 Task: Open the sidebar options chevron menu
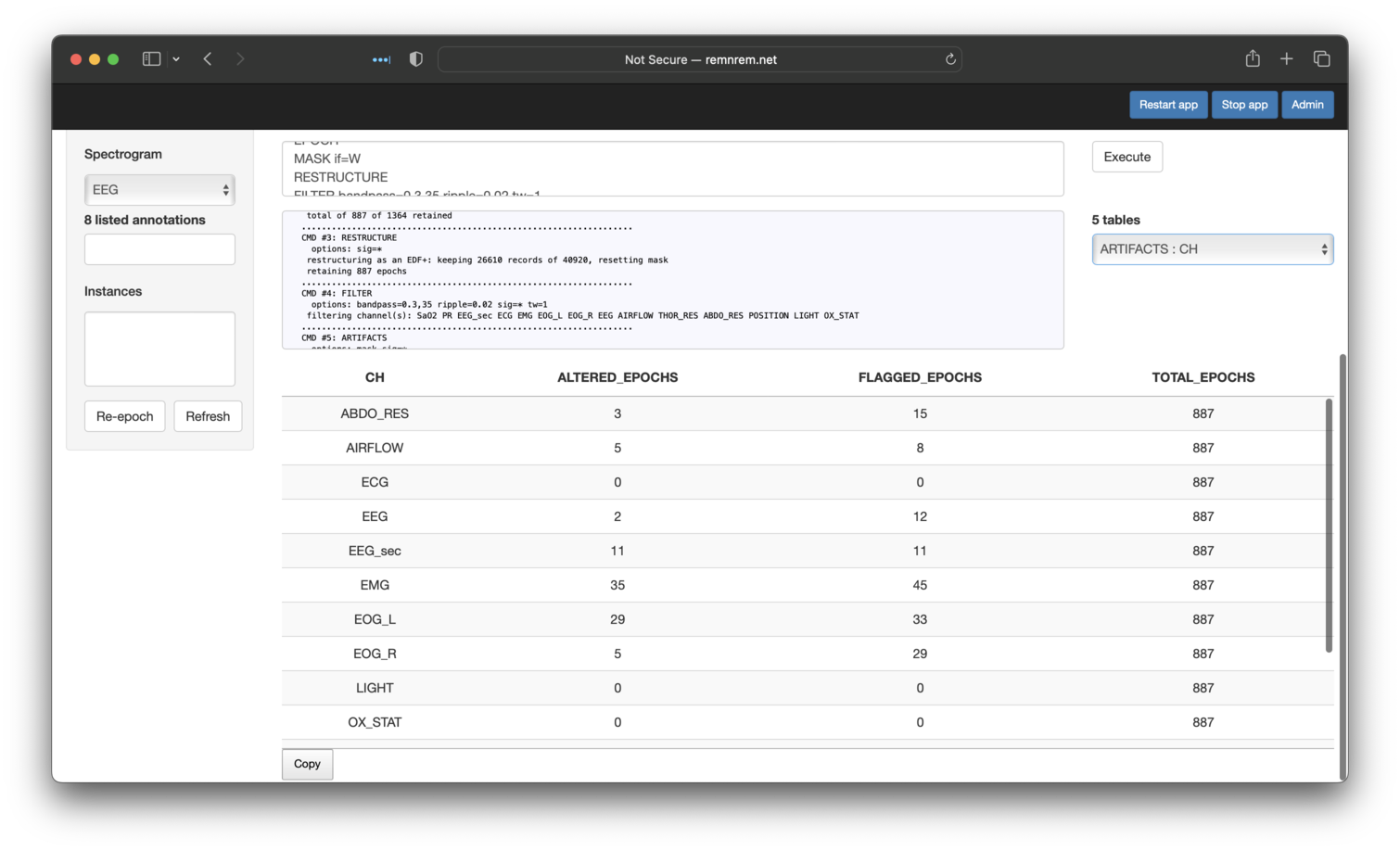click(176, 59)
